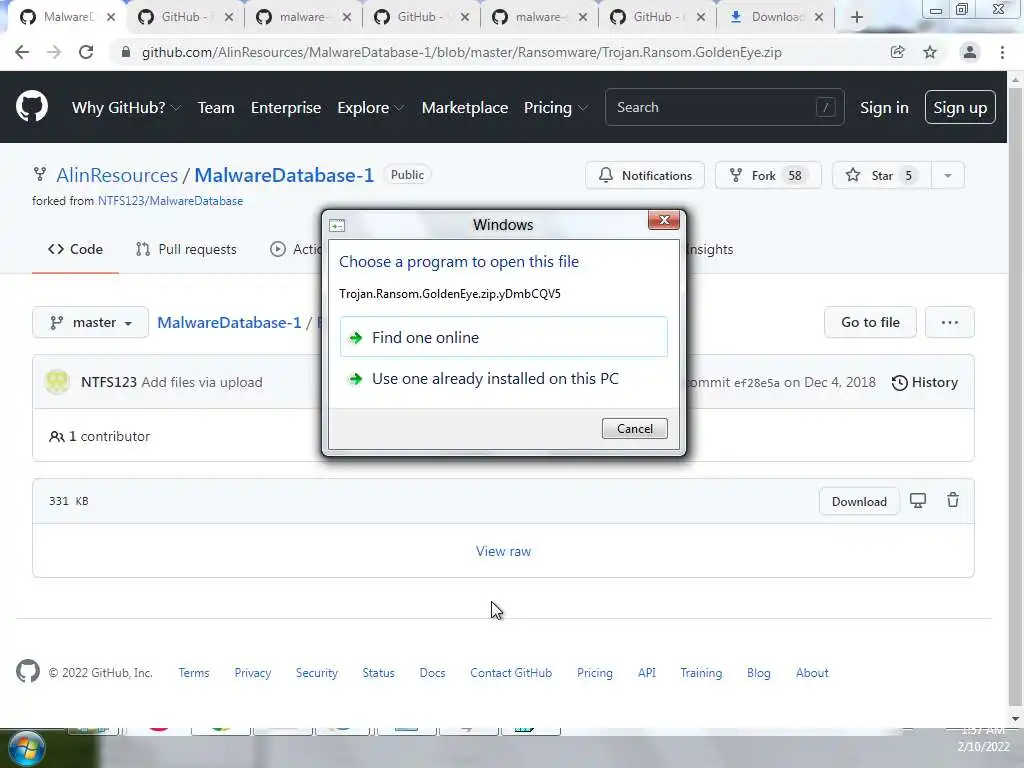This screenshot has height=768, width=1024.
Task: Click the NTFS123 avatar image
Action: pos(57,382)
